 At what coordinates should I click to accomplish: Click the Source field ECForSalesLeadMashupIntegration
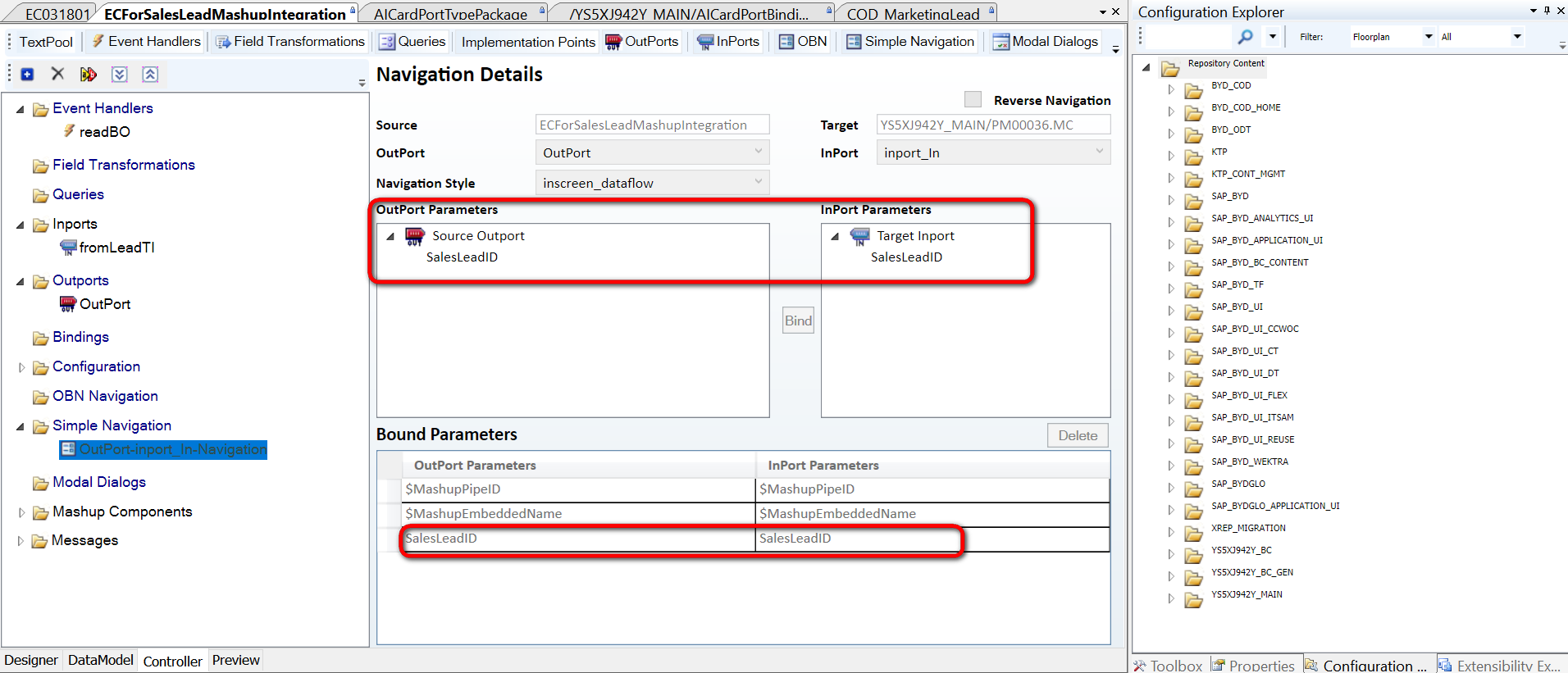[652, 125]
